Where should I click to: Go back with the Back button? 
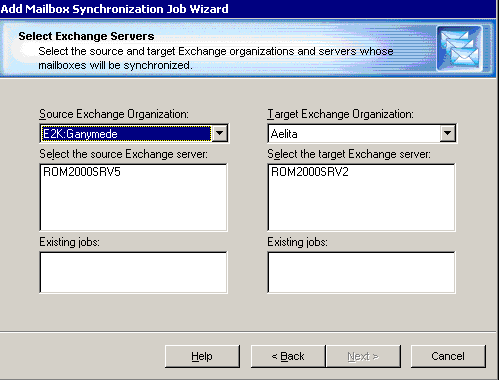(288, 356)
